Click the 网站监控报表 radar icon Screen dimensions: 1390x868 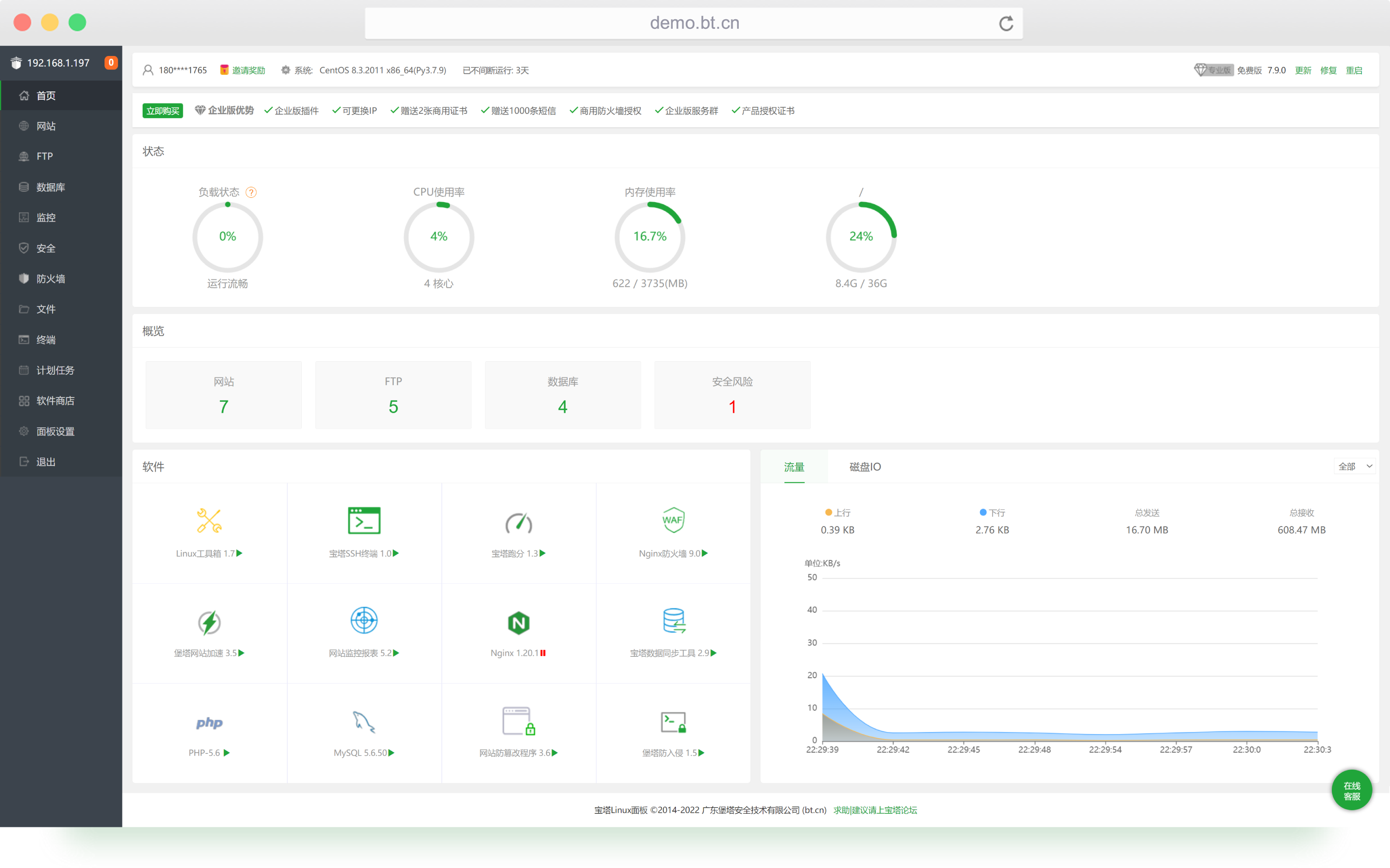click(364, 620)
